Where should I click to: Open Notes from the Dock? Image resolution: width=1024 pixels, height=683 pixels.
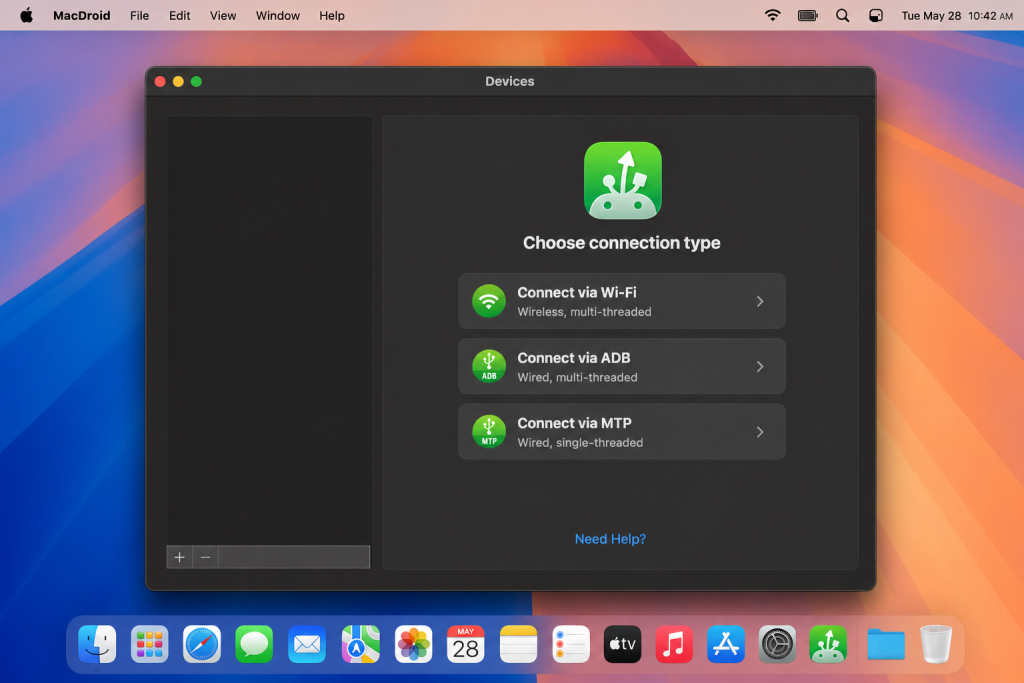(519, 644)
